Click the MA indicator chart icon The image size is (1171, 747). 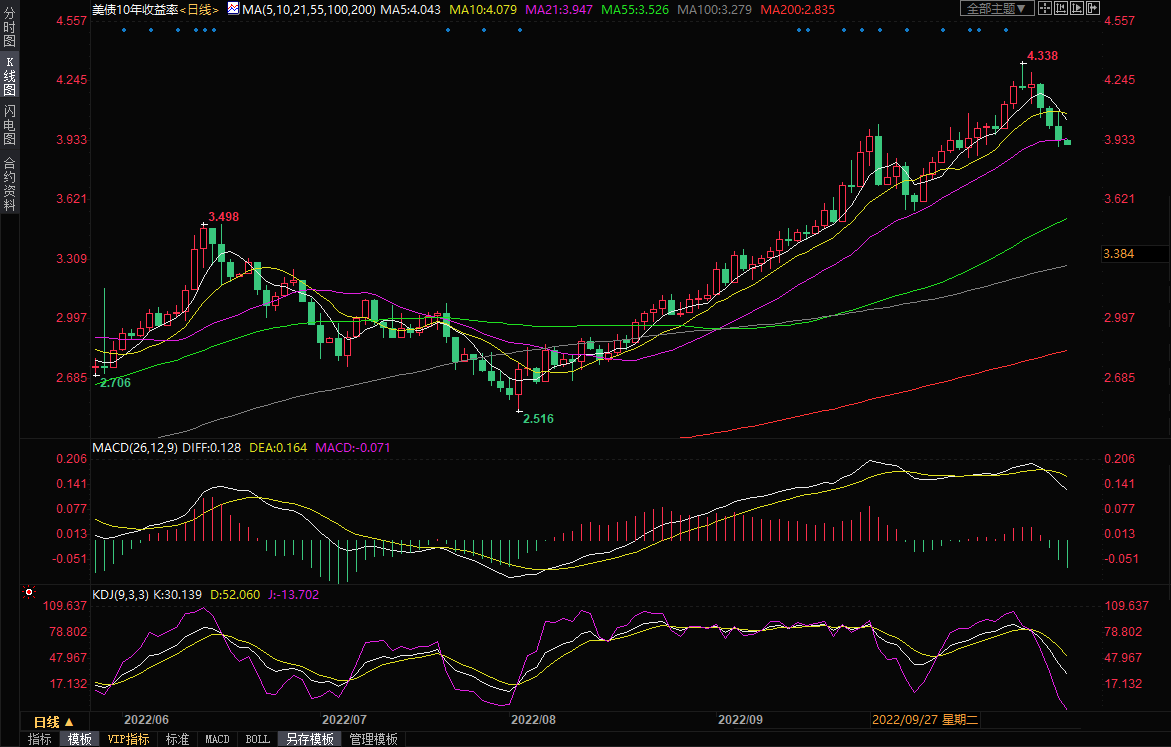pyautogui.click(x=233, y=8)
